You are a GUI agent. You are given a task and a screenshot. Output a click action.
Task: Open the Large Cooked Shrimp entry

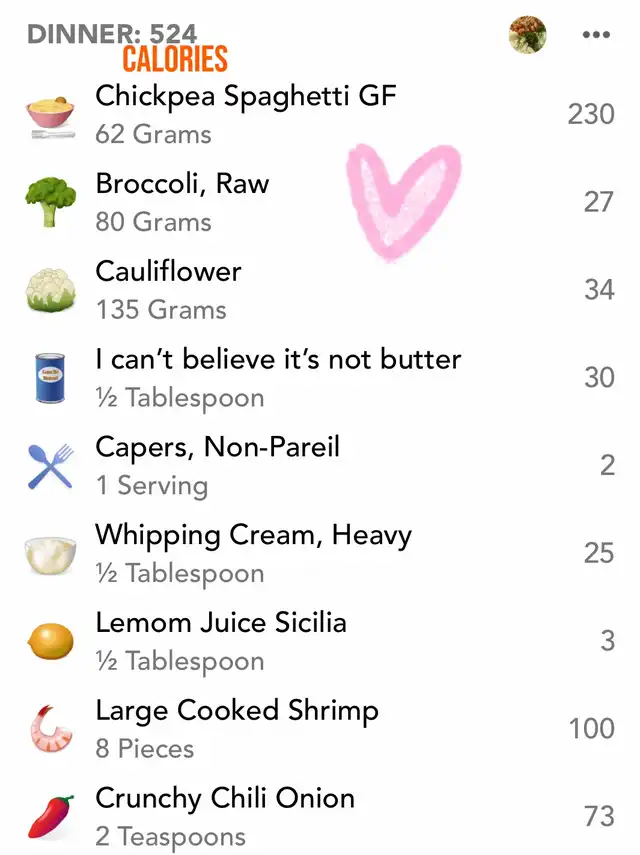click(320, 729)
